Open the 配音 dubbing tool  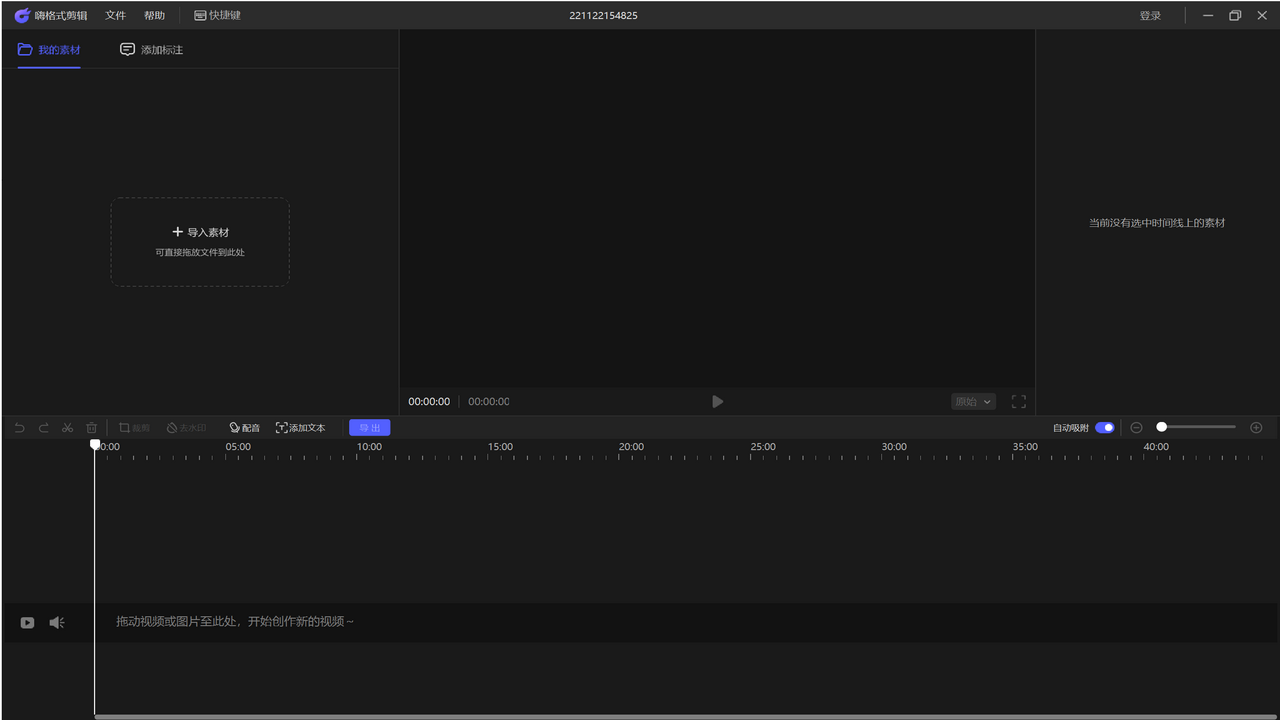(244, 428)
